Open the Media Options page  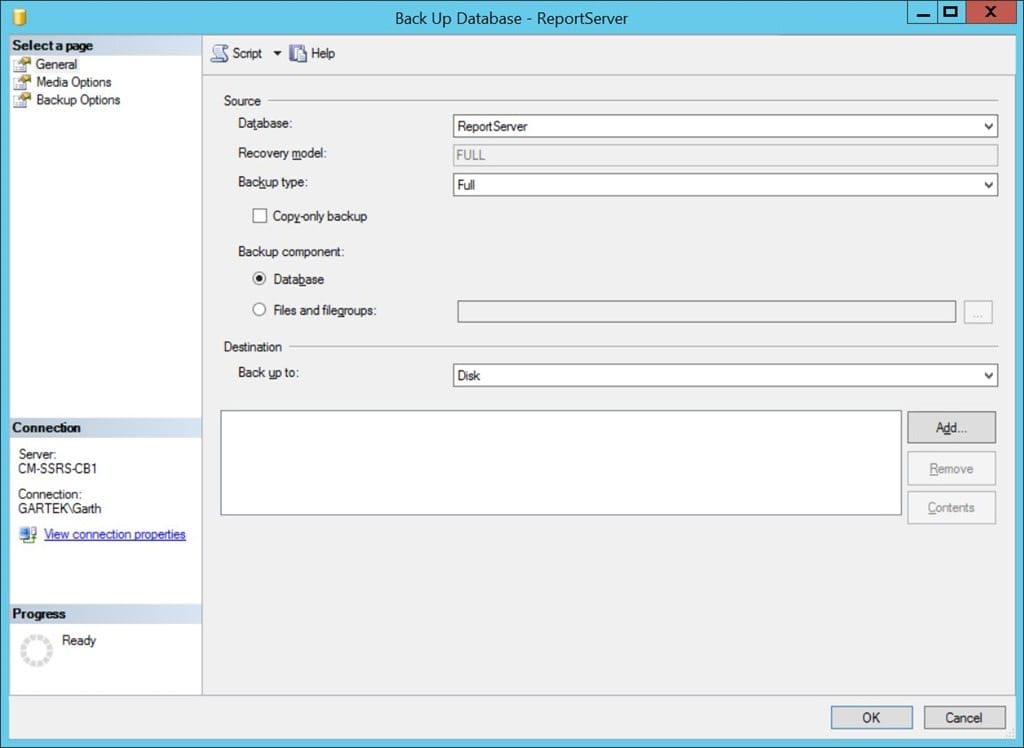coord(74,82)
